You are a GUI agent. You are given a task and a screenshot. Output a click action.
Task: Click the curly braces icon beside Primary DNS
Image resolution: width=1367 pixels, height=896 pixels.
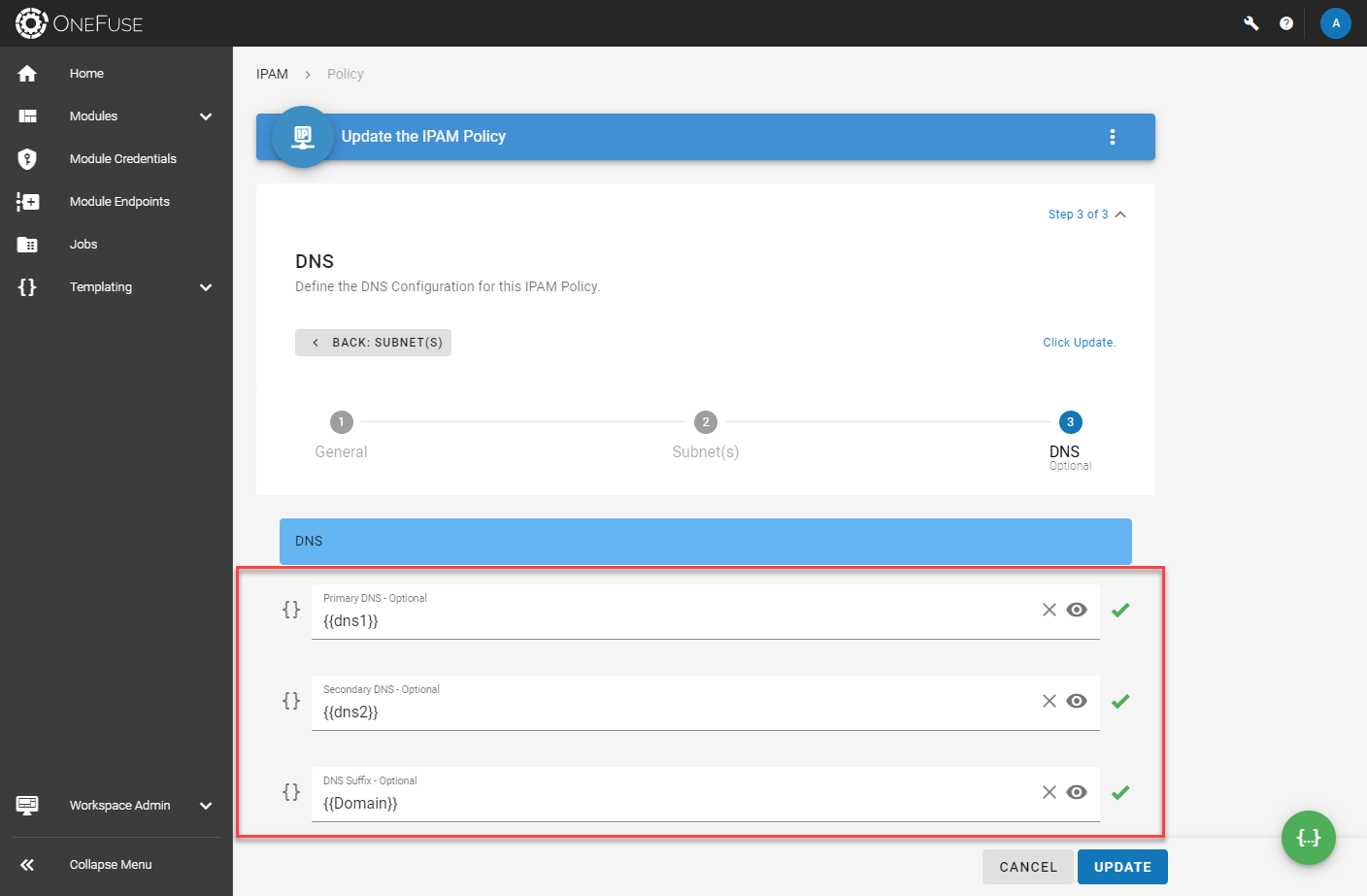[291, 610]
